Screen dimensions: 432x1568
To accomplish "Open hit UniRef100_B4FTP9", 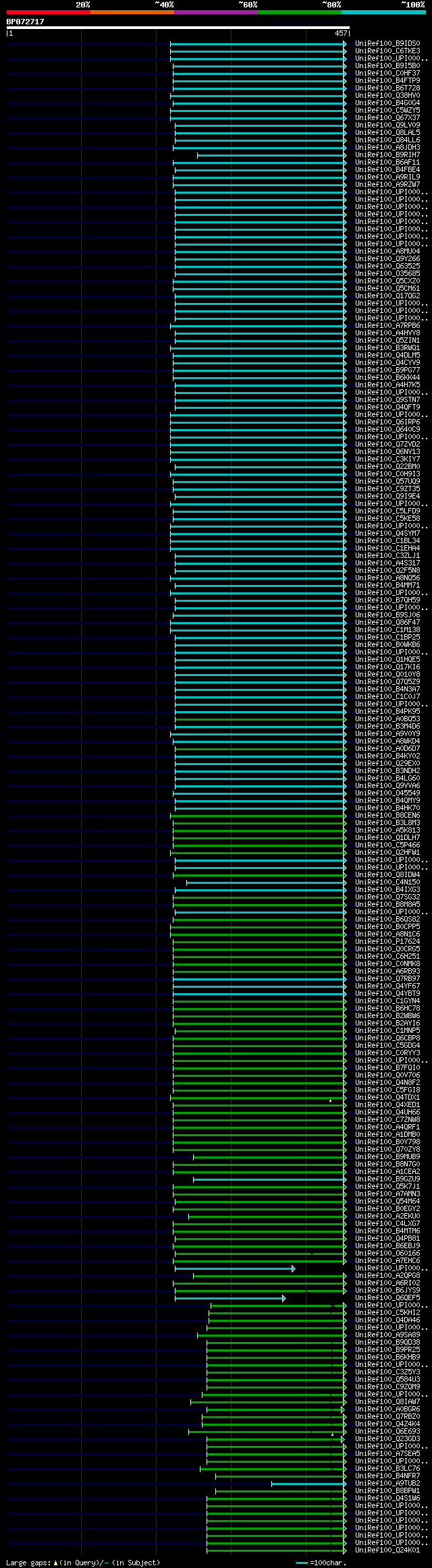I will pyautogui.click(x=387, y=81).
